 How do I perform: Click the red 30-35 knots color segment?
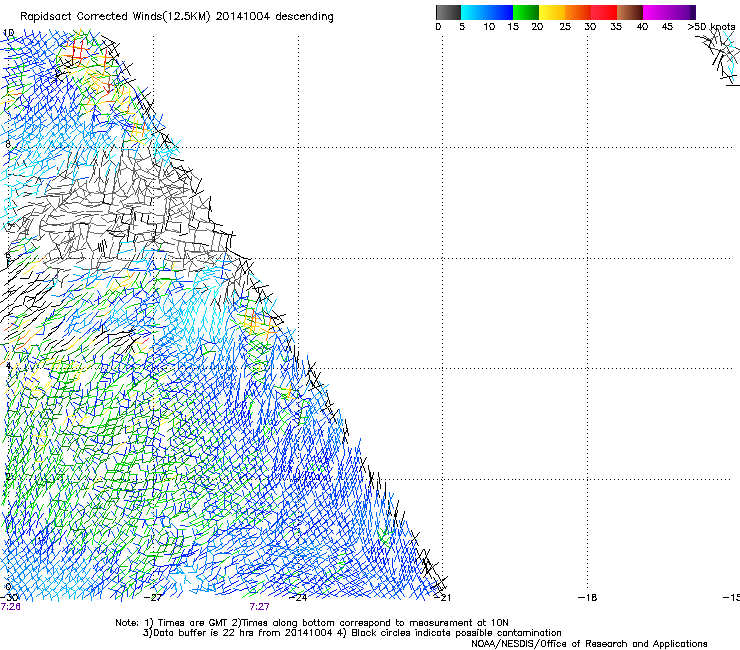(x=604, y=12)
